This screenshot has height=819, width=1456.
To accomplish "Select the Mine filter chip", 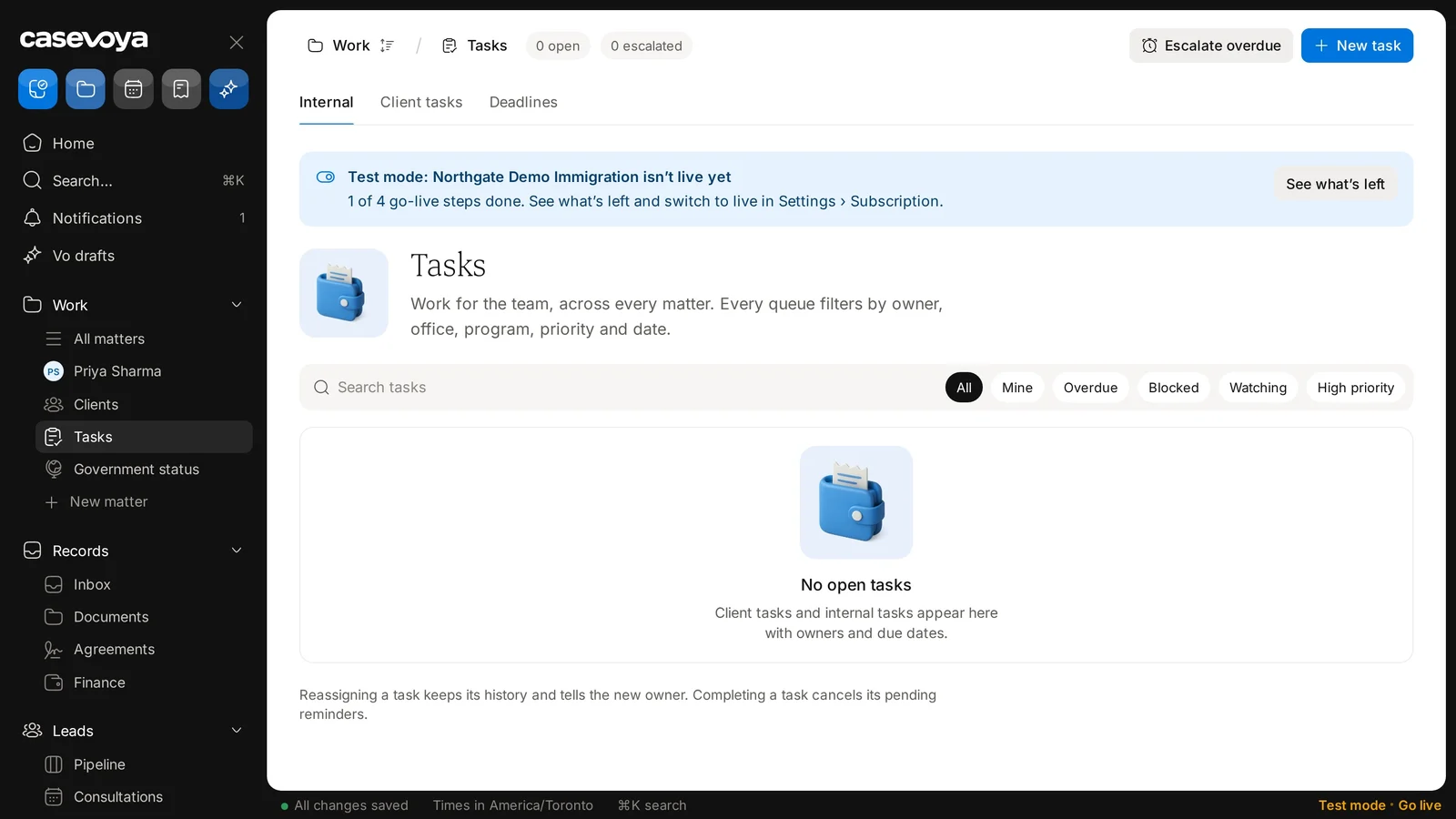I will click(x=1017, y=388).
